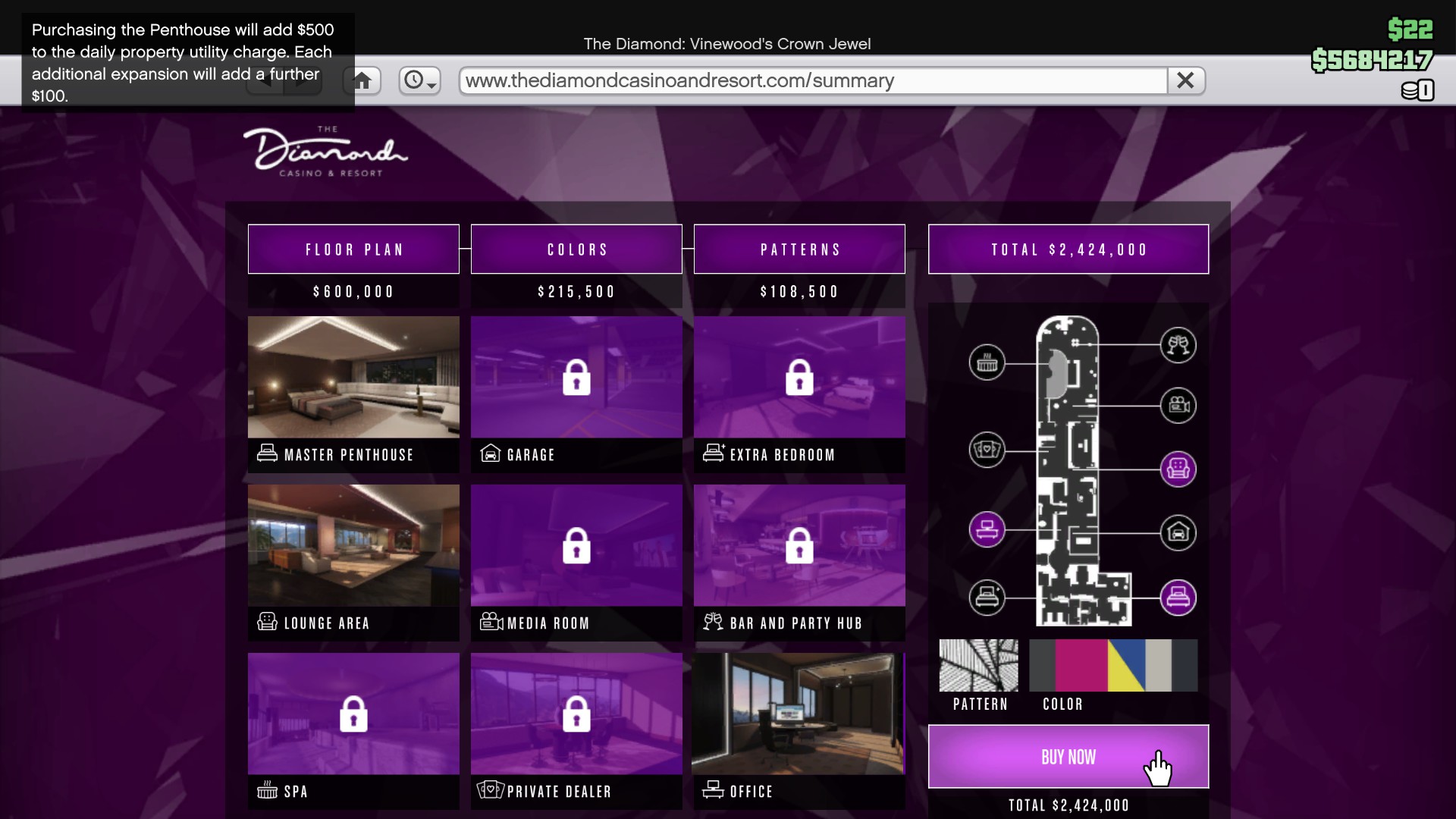Select the locked Garage thumbnail
Image resolution: width=1456 pixels, height=819 pixels.
(x=576, y=378)
